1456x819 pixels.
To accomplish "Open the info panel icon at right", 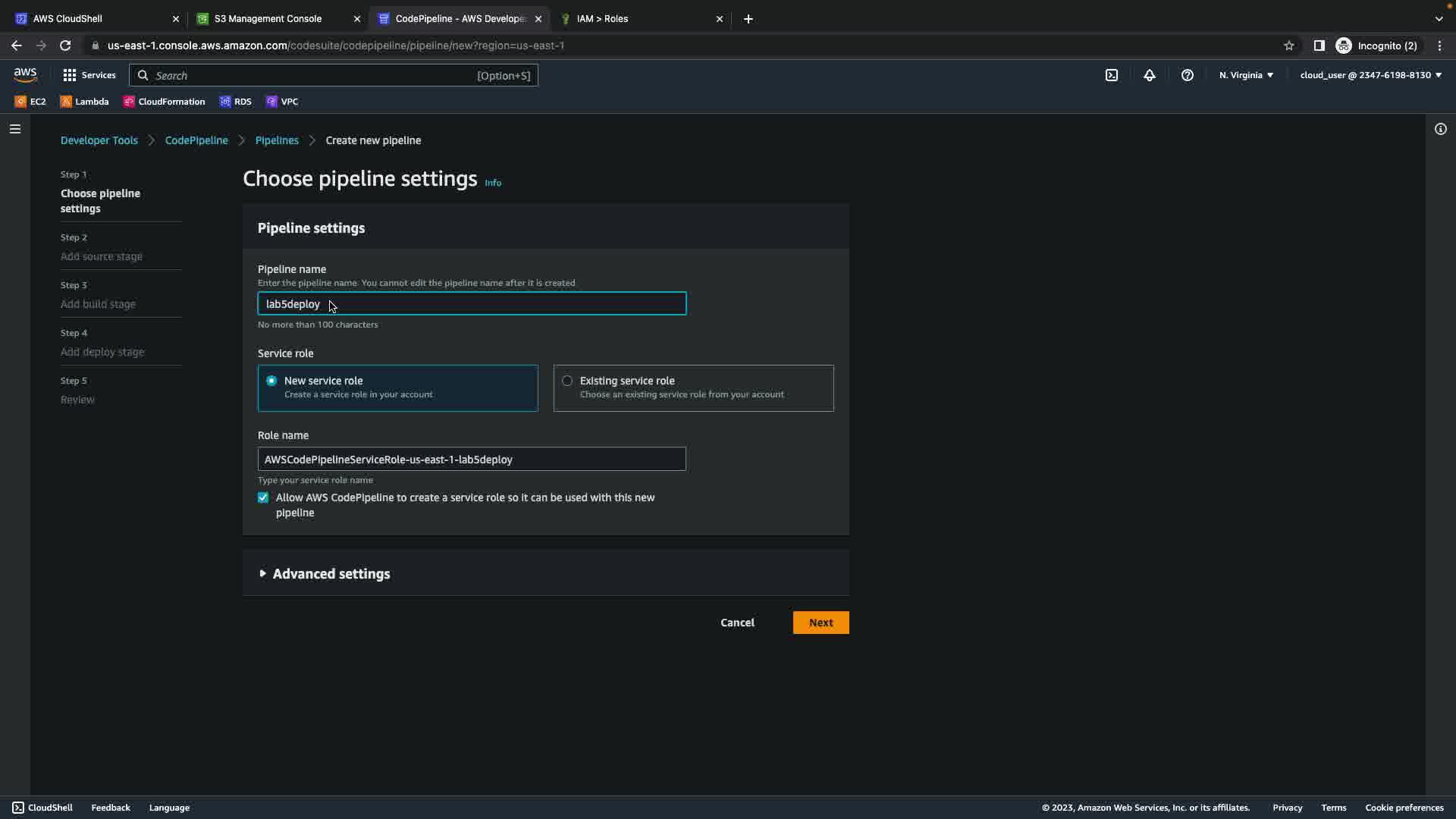I will point(1440,129).
